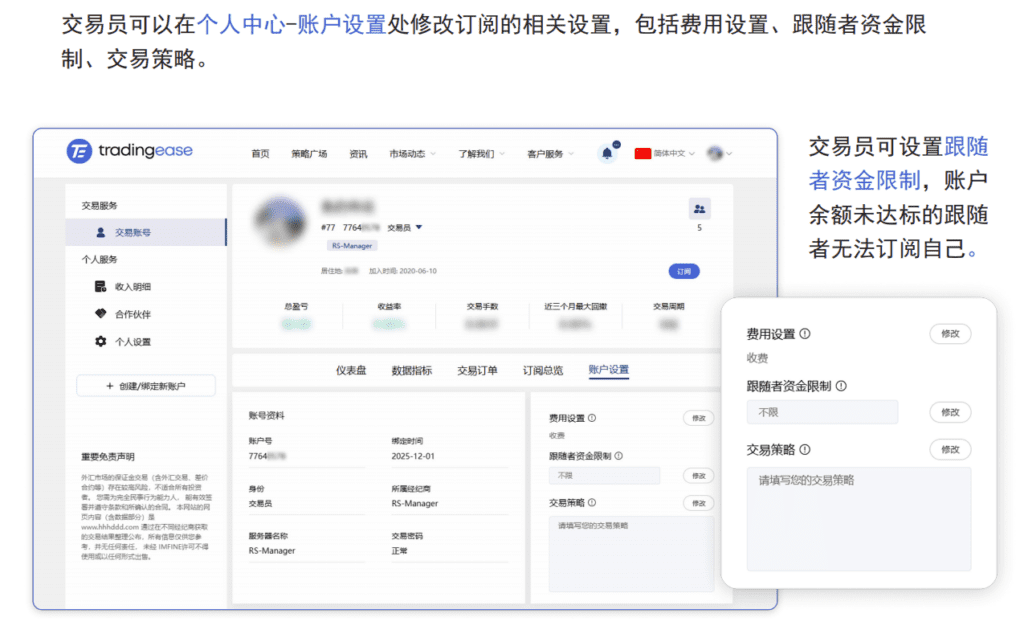Click the 交易策略 text area in enlarged callout

[x=858, y=518]
